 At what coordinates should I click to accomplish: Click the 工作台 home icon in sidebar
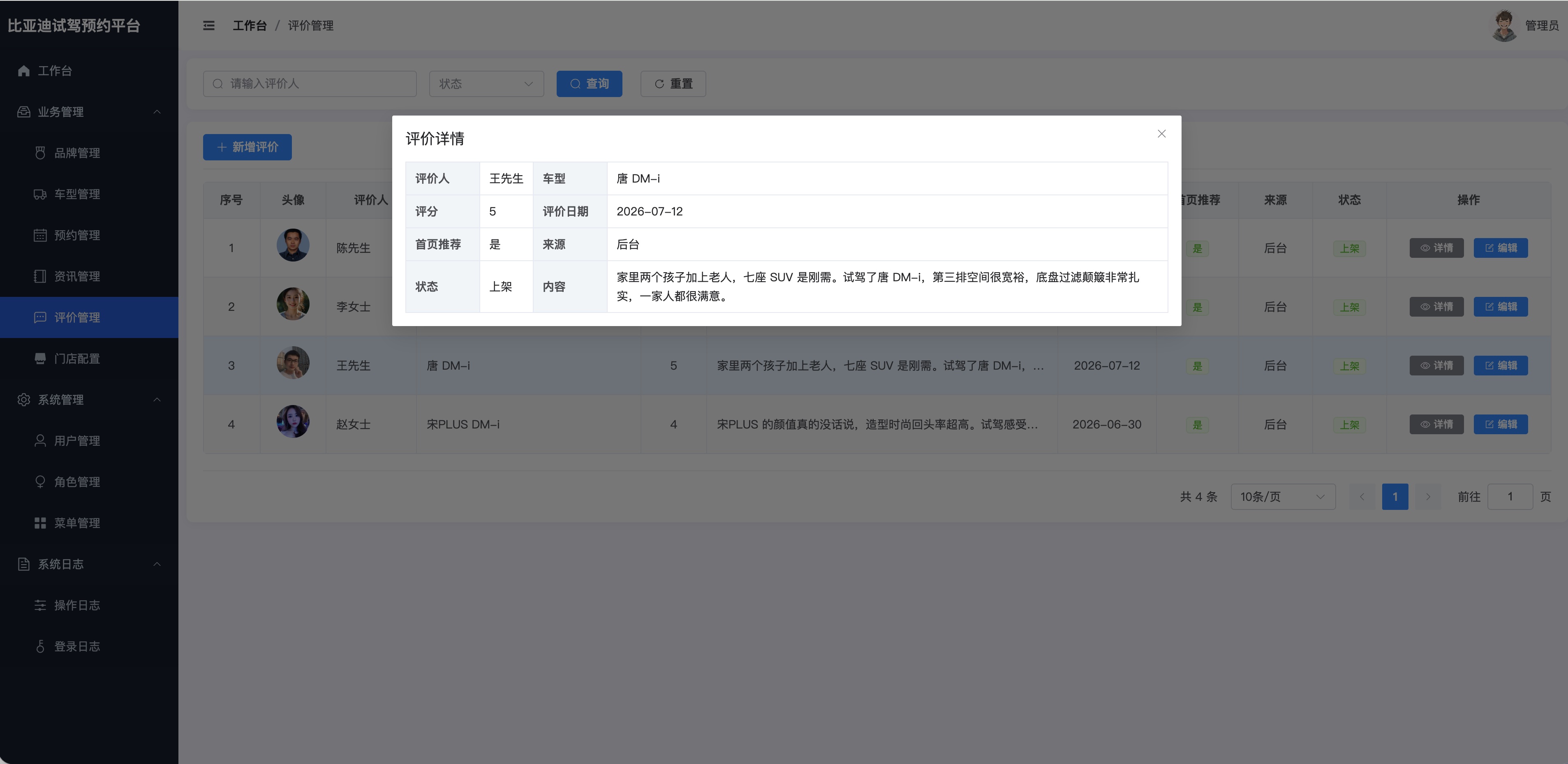[24, 71]
